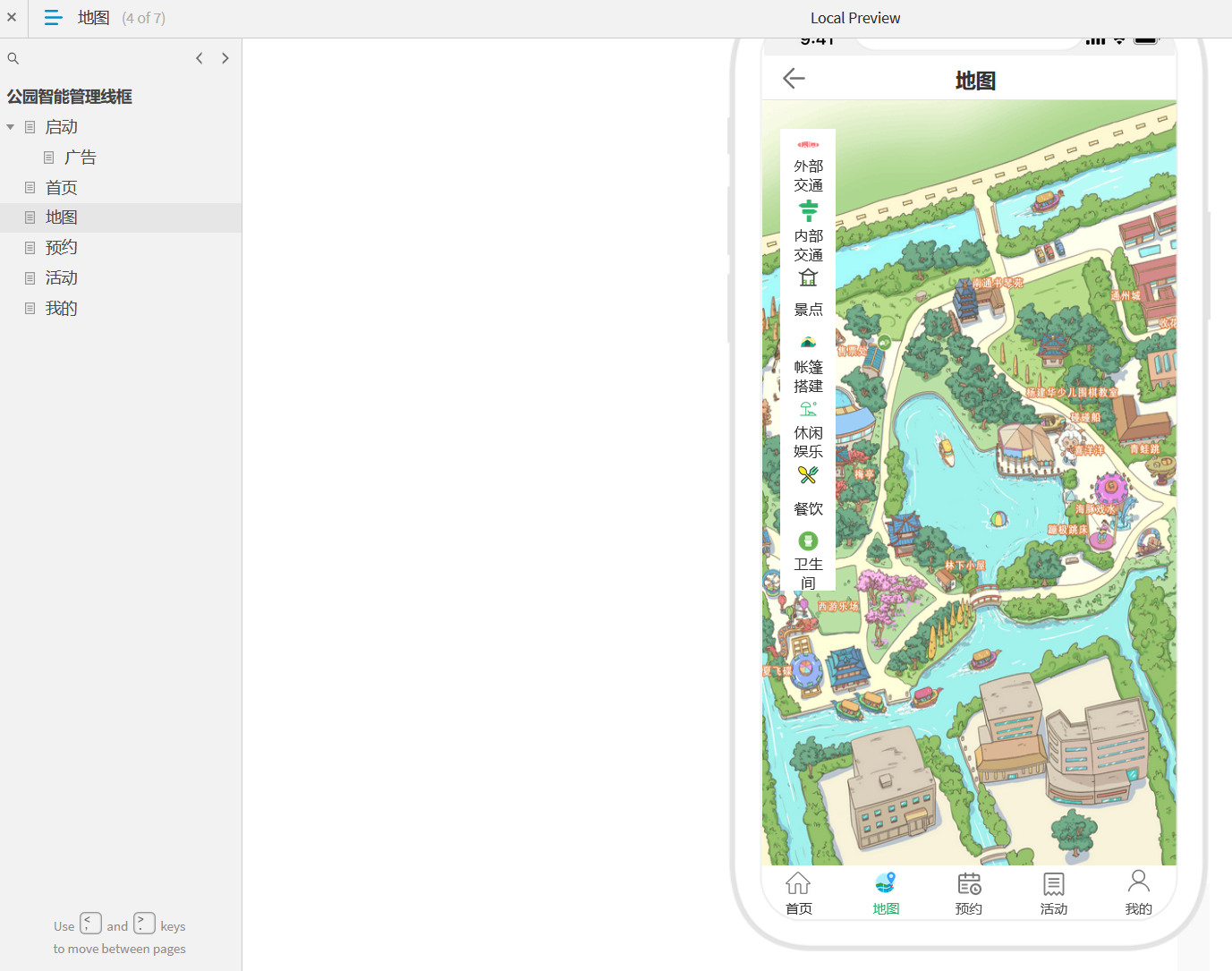The width and height of the screenshot is (1232, 971).
Task: Close the preview sidebar with the X
Action: click(12, 17)
